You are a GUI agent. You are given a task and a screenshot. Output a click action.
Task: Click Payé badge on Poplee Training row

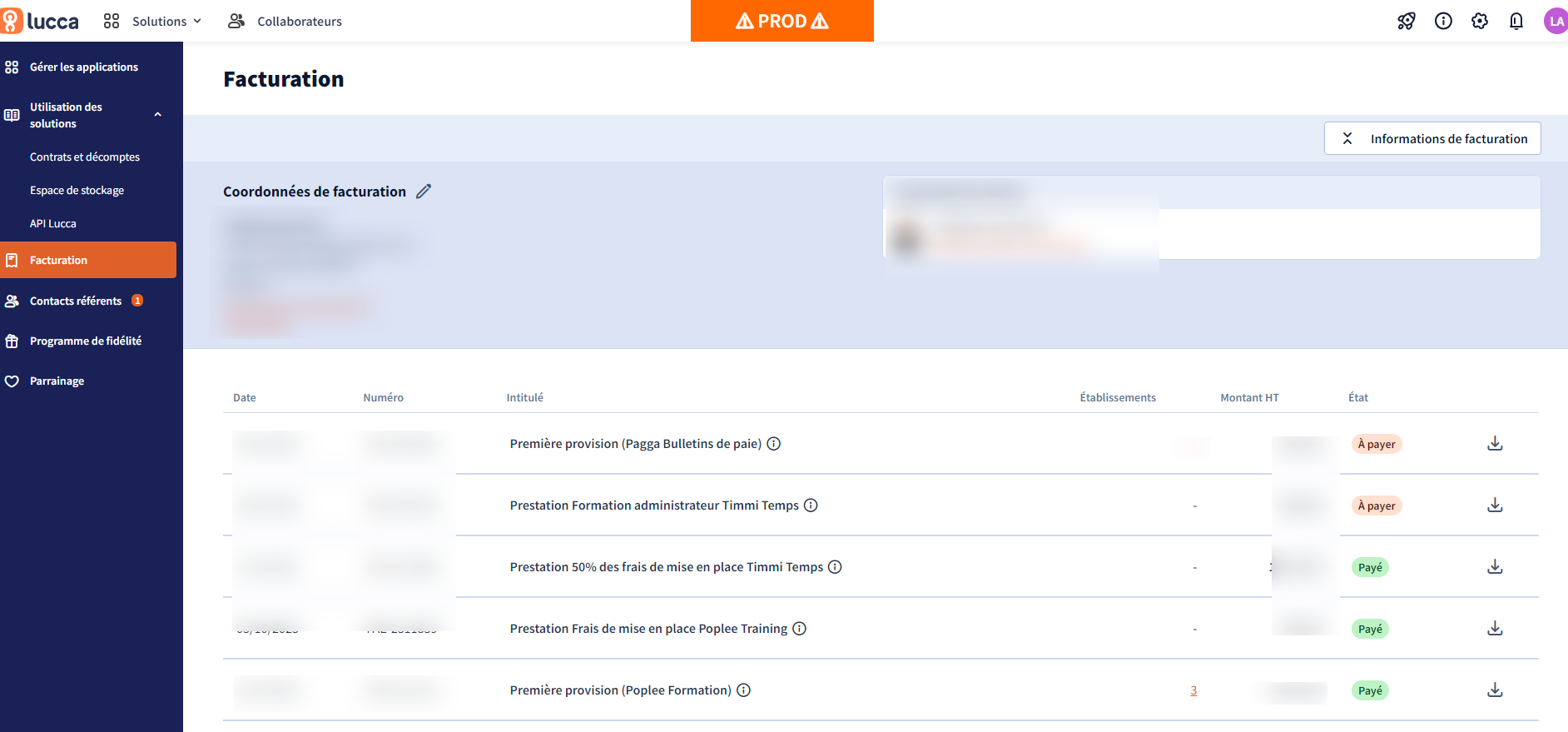pos(1370,629)
